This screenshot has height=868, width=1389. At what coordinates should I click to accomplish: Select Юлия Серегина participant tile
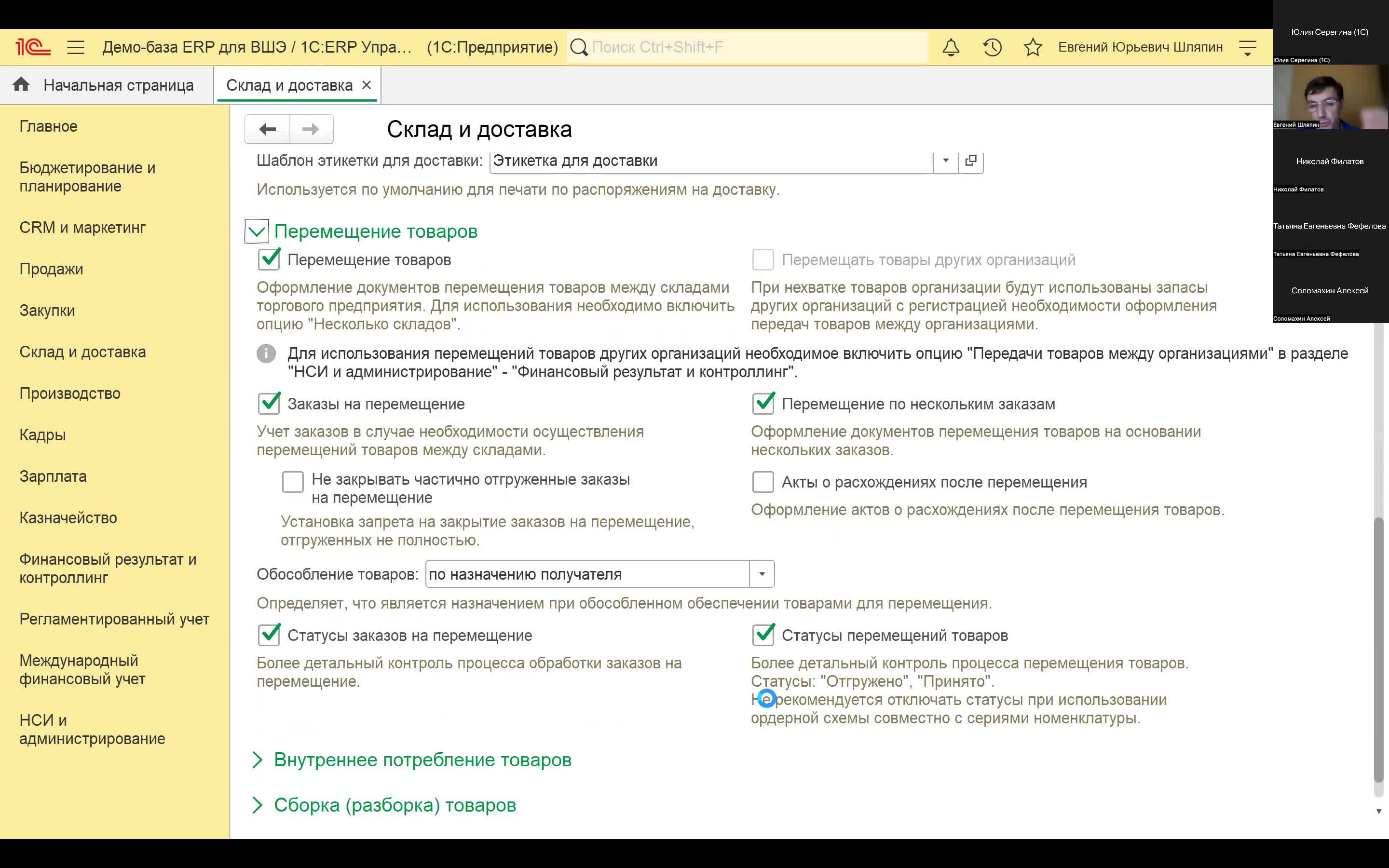point(1331,32)
